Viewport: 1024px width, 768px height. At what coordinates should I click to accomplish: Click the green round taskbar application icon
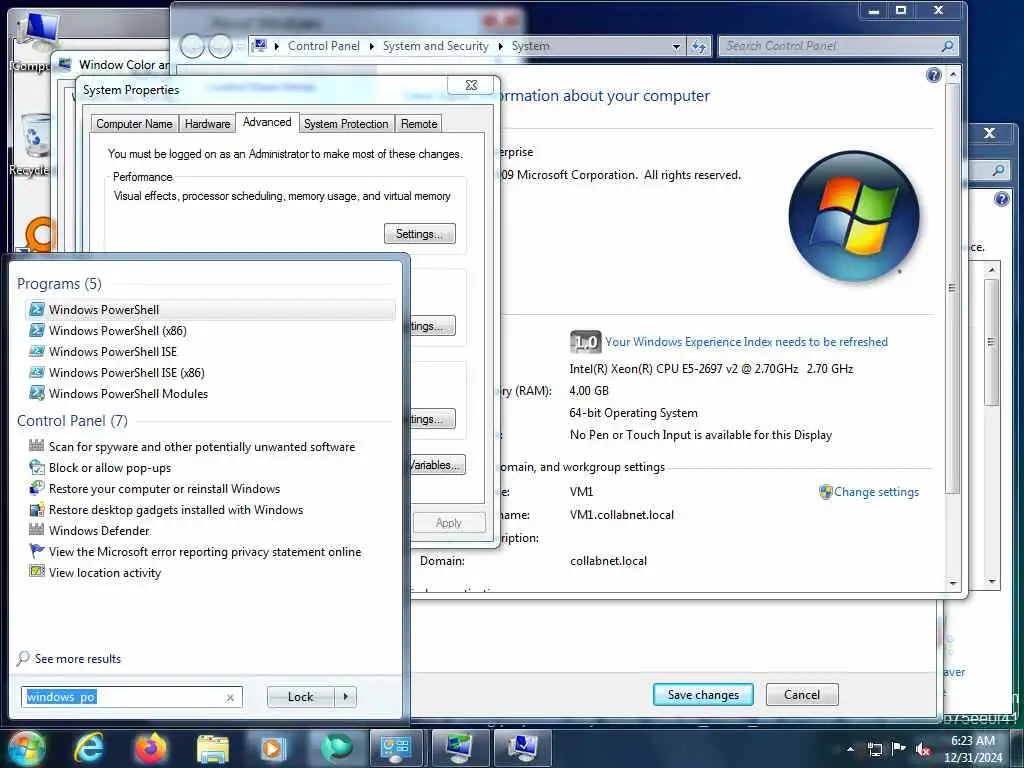336,748
